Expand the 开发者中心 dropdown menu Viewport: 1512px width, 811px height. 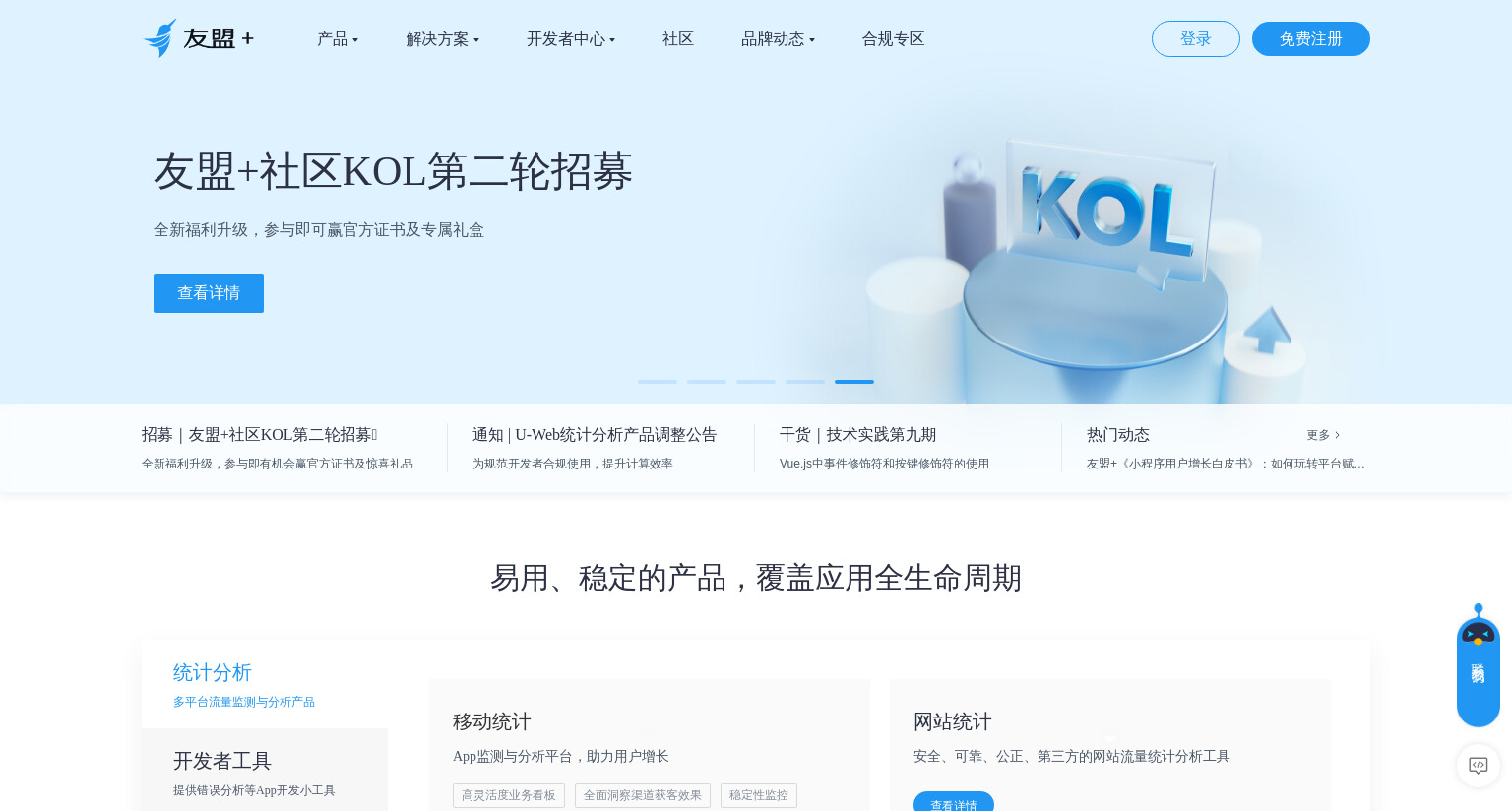pyautogui.click(x=571, y=39)
